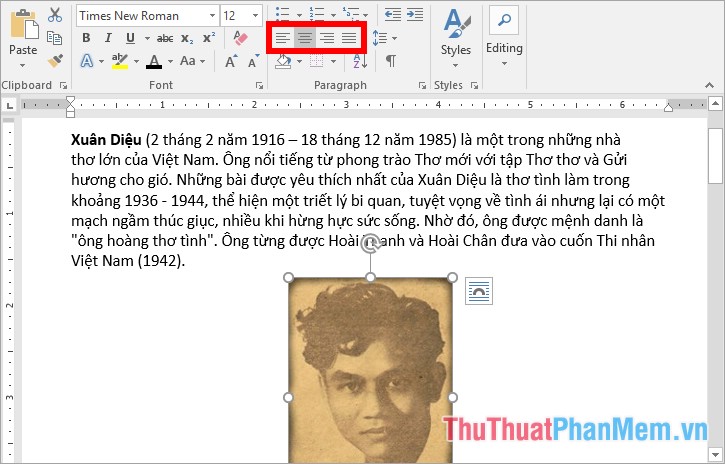Click the Borders icon
Viewport: 725px width, 464px height.
pos(317,61)
